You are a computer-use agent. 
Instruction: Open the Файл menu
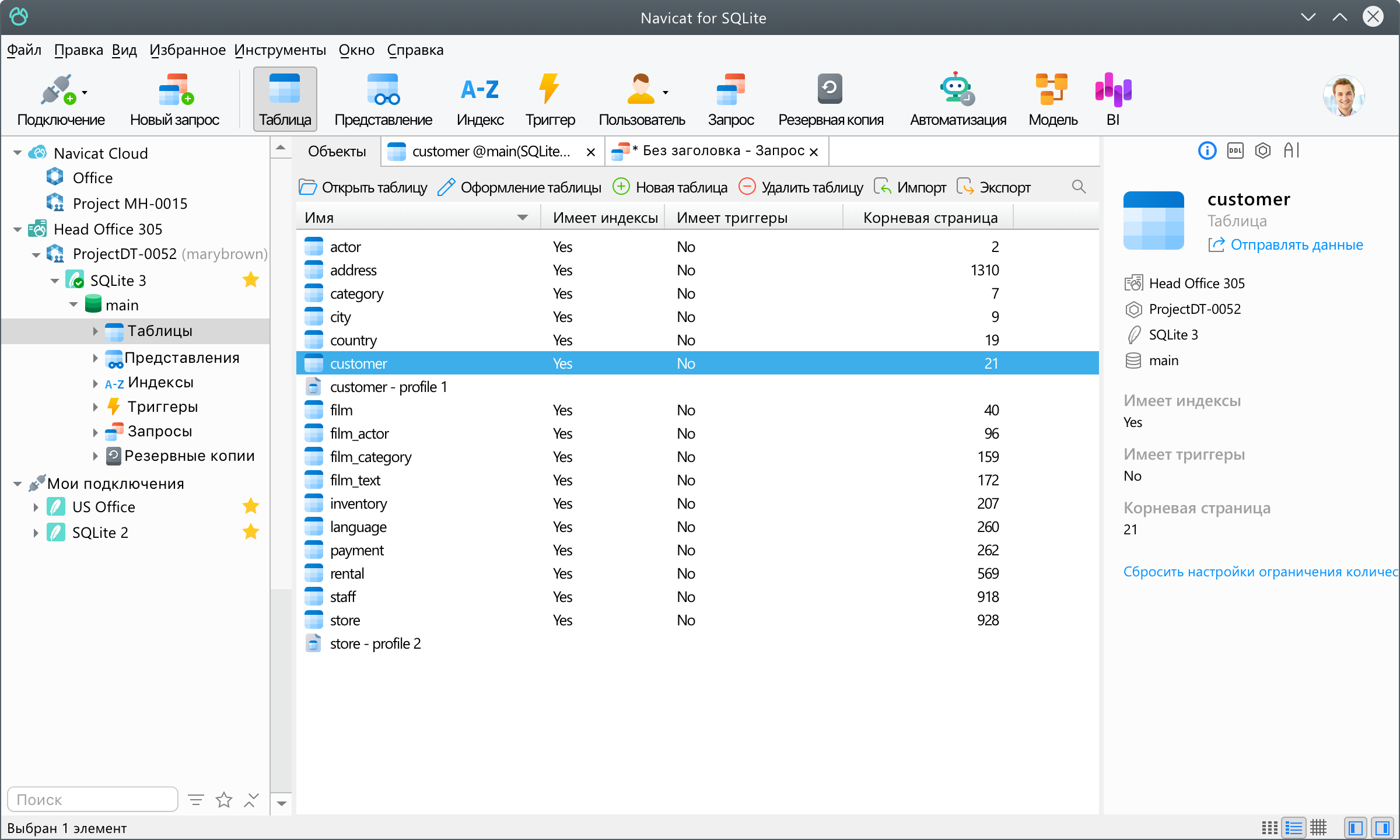(x=24, y=50)
